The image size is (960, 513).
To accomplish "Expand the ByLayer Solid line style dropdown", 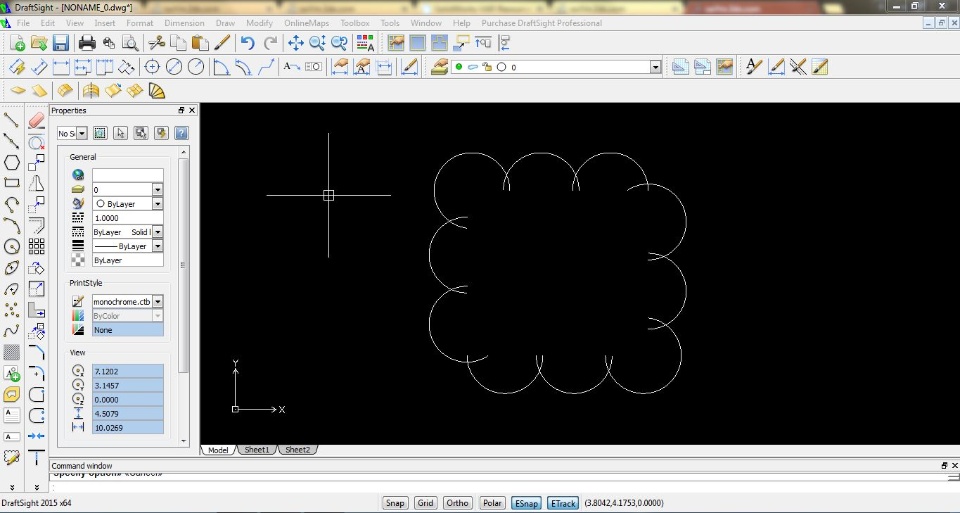I will pos(157,232).
